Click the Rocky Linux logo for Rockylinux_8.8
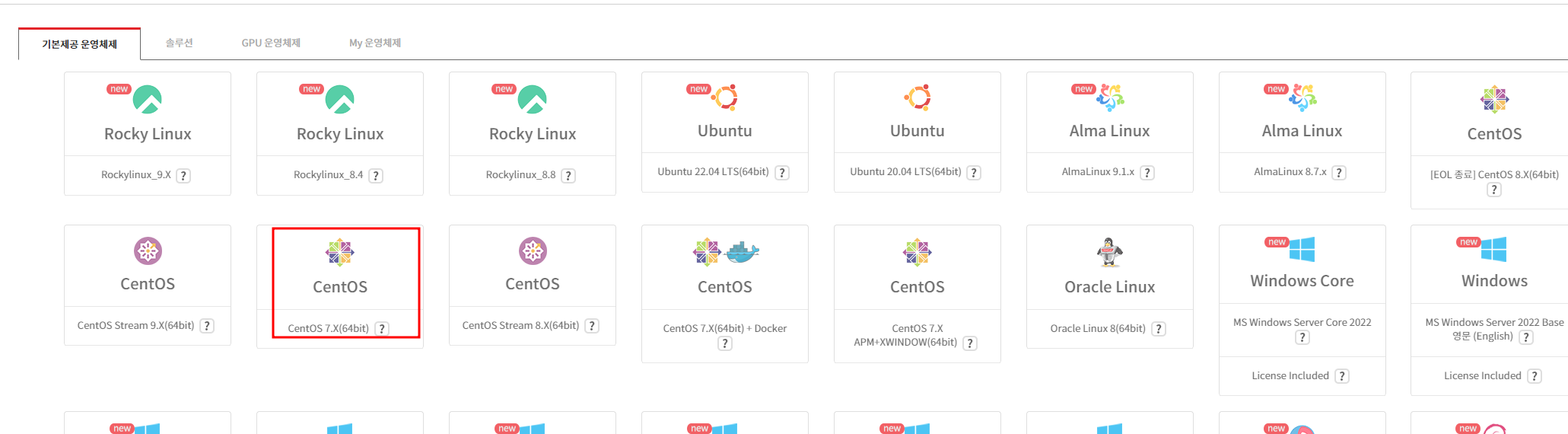Viewport: 1568px width, 434px height. [533, 100]
